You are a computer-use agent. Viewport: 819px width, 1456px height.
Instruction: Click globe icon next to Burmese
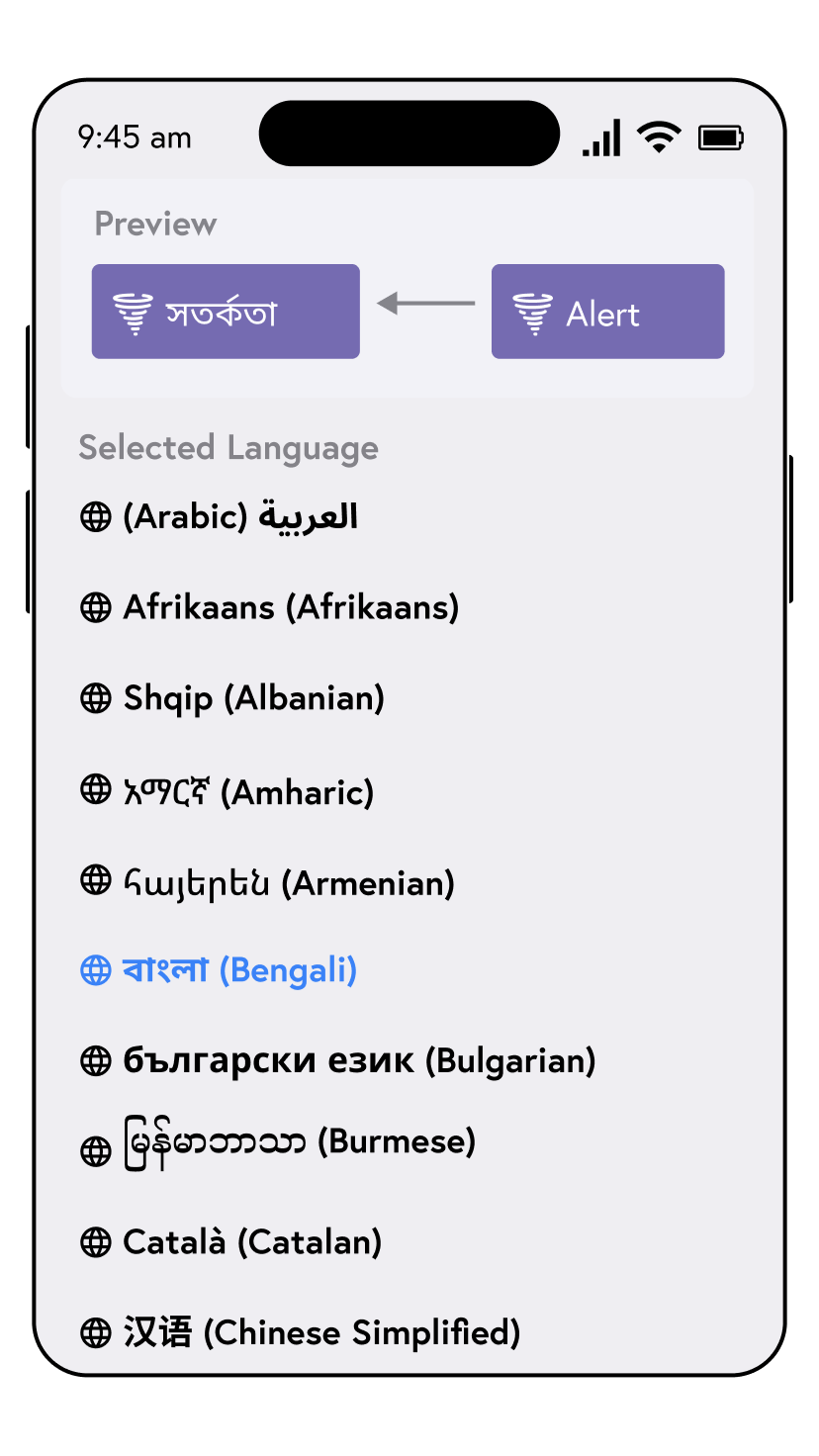tap(95, 1151)
